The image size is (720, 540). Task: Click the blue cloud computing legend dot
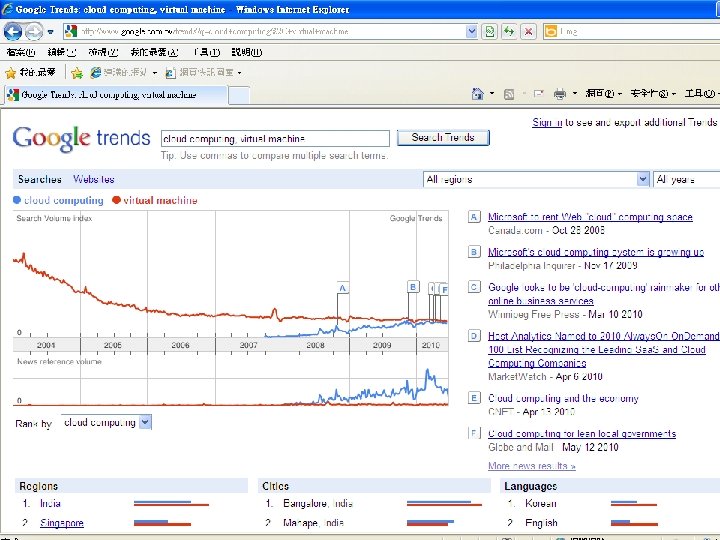pos(17,200)
